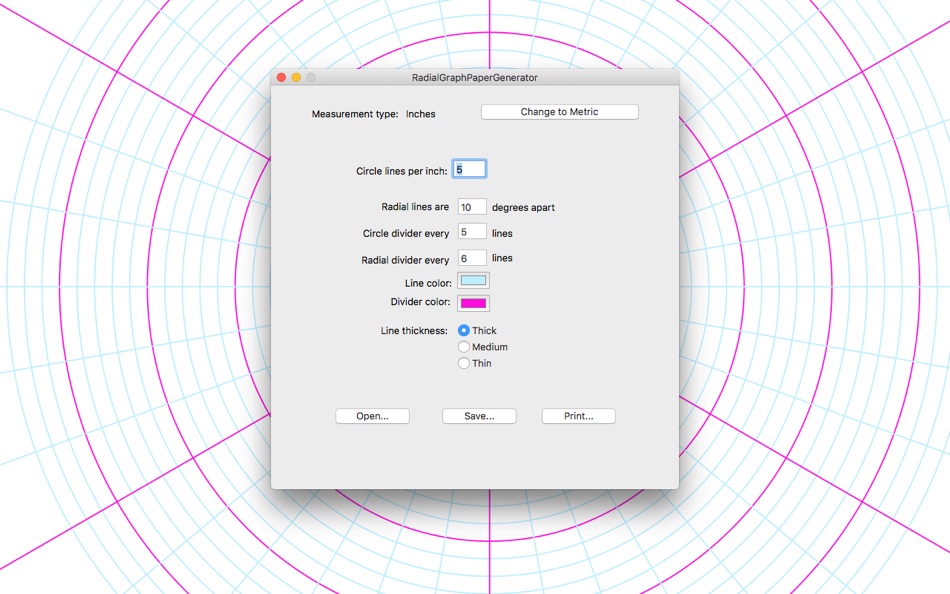Save the graph paper with Save...
This screenshot has width=950, height=594.
point(479,416)
